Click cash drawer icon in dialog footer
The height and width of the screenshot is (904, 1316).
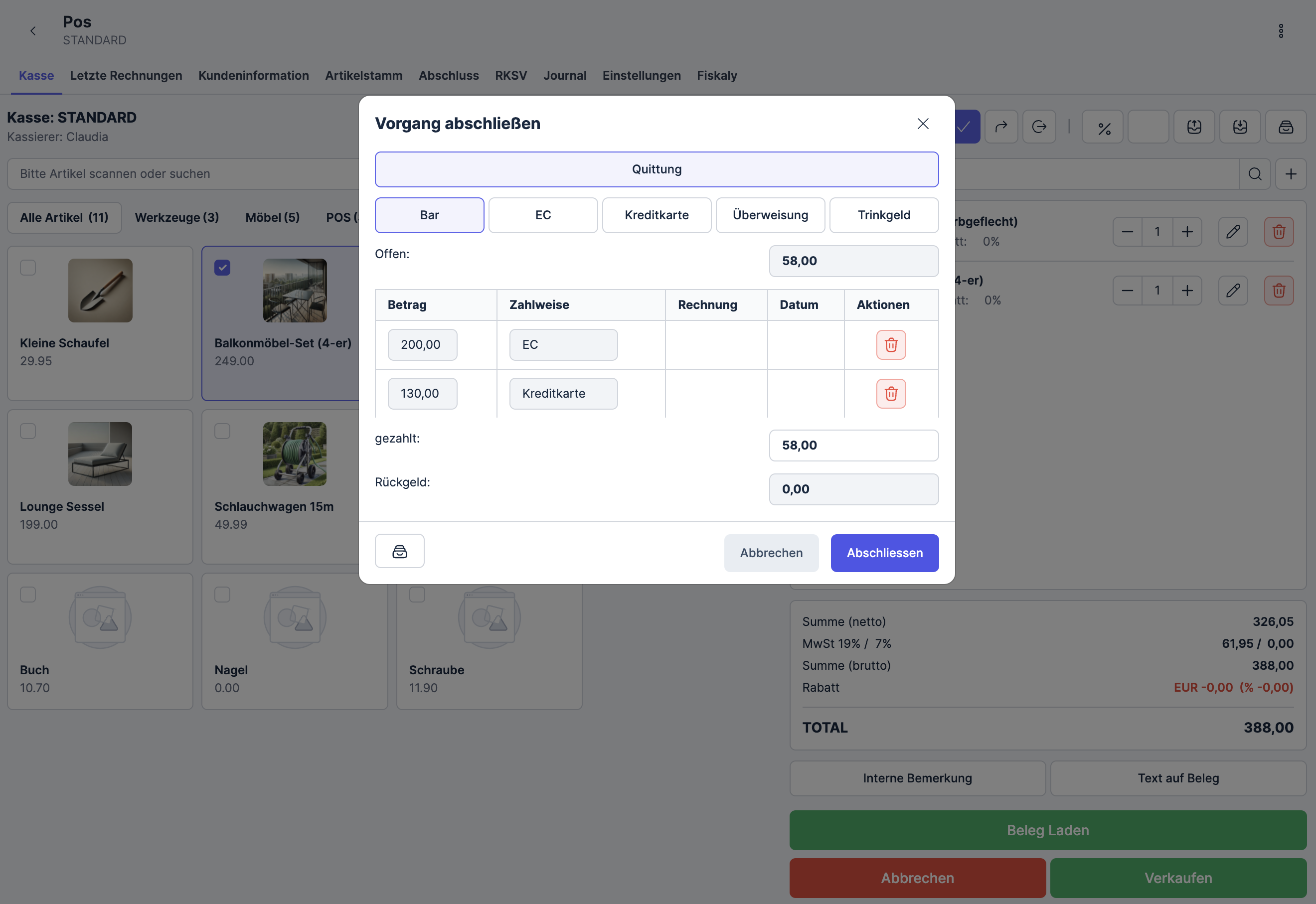tap(399, 551)
